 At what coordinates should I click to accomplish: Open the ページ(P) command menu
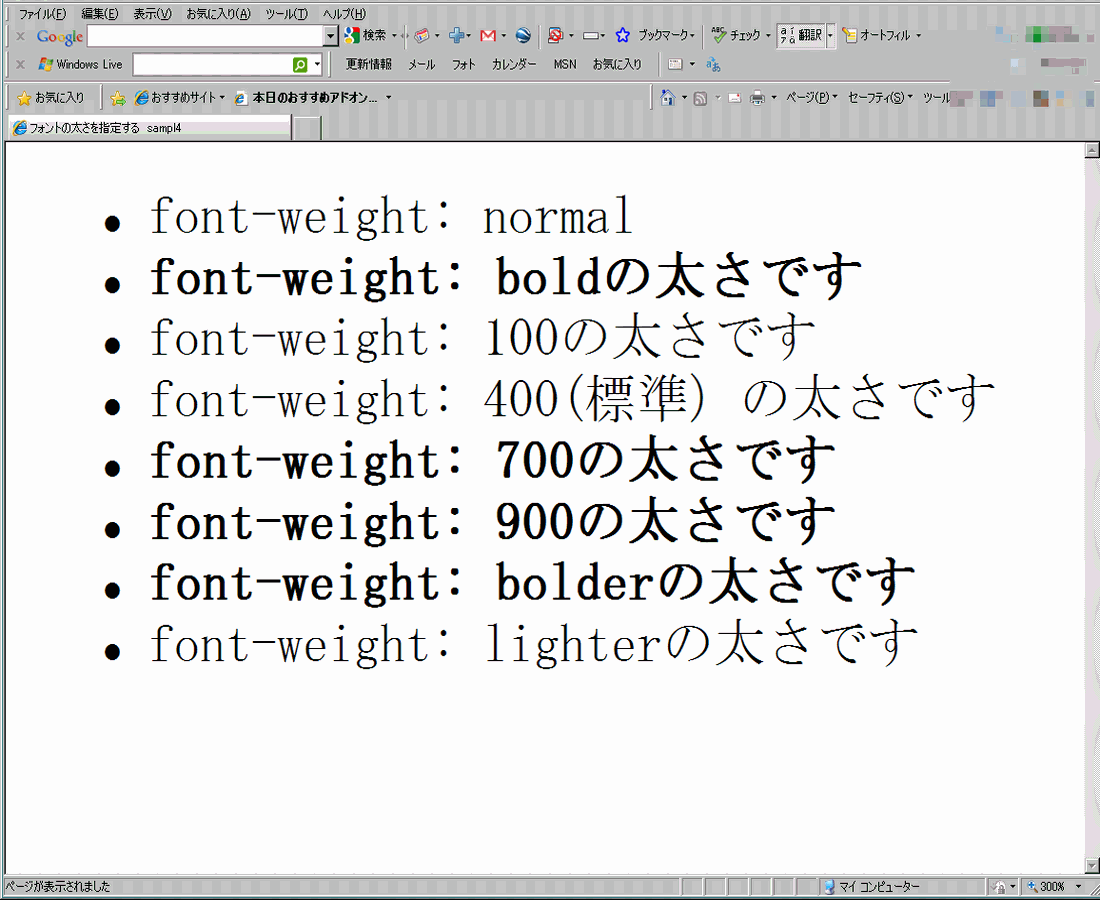(811, 98)
